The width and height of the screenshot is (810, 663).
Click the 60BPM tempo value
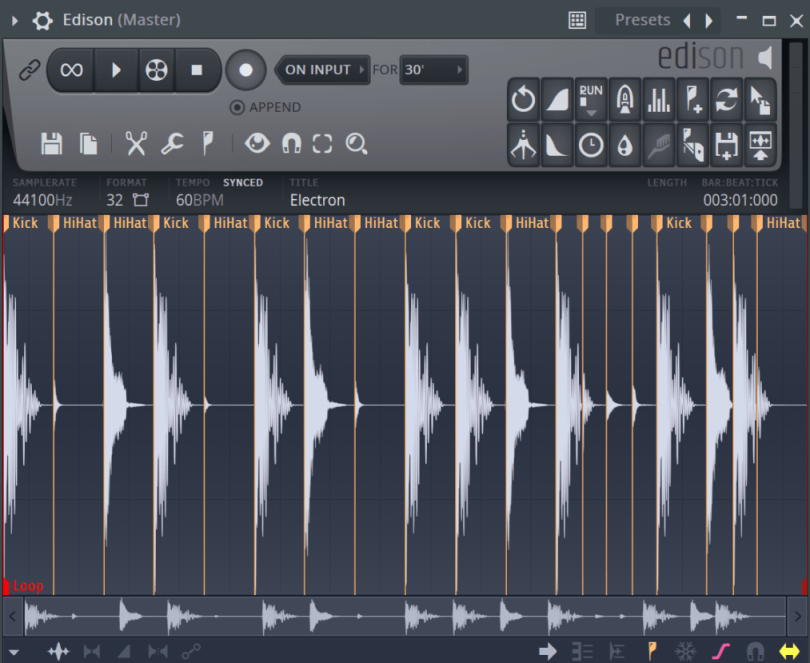[x=200, y=200]
